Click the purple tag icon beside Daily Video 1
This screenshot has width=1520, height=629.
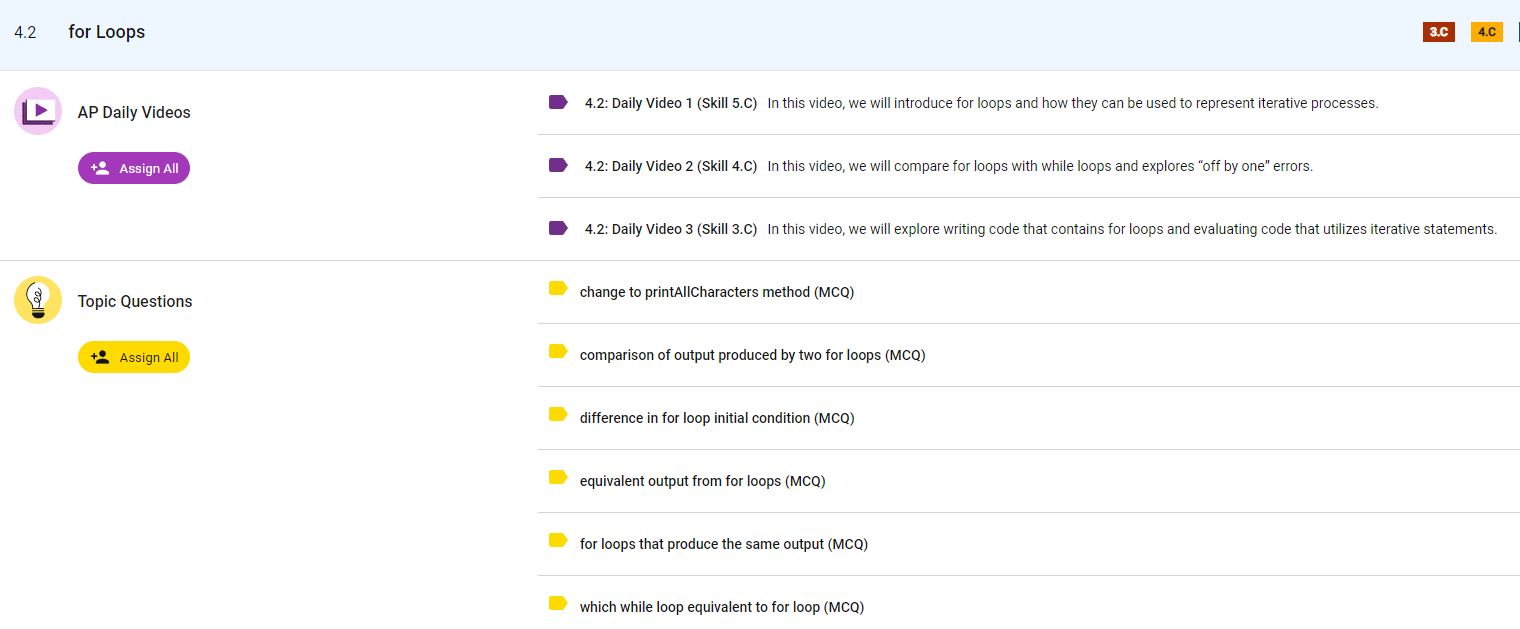(x=558, y=102)
